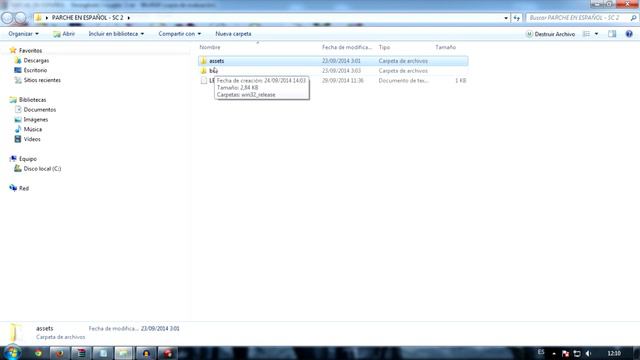The width and height of the screenshot is (640, 360).
Task: Change view with the view icon
Action: (x=586, y=34)
